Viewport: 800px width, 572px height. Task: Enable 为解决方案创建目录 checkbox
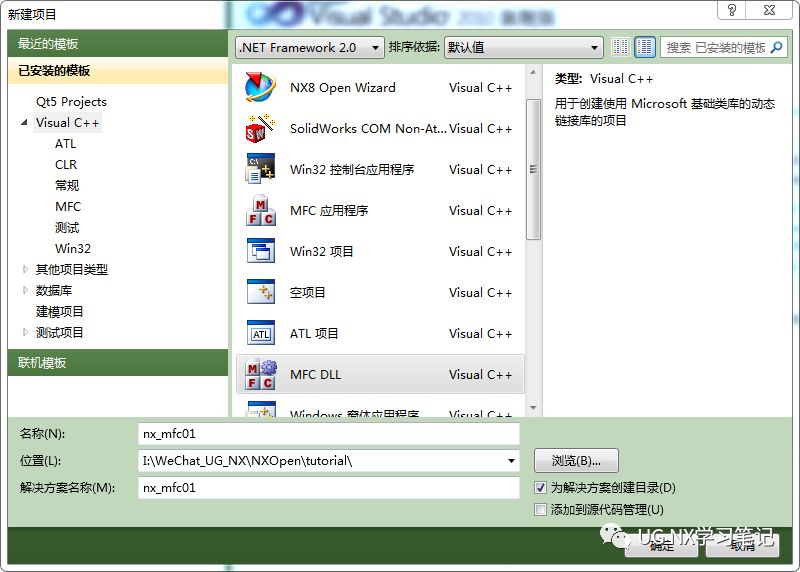click(x=540, y=488)
